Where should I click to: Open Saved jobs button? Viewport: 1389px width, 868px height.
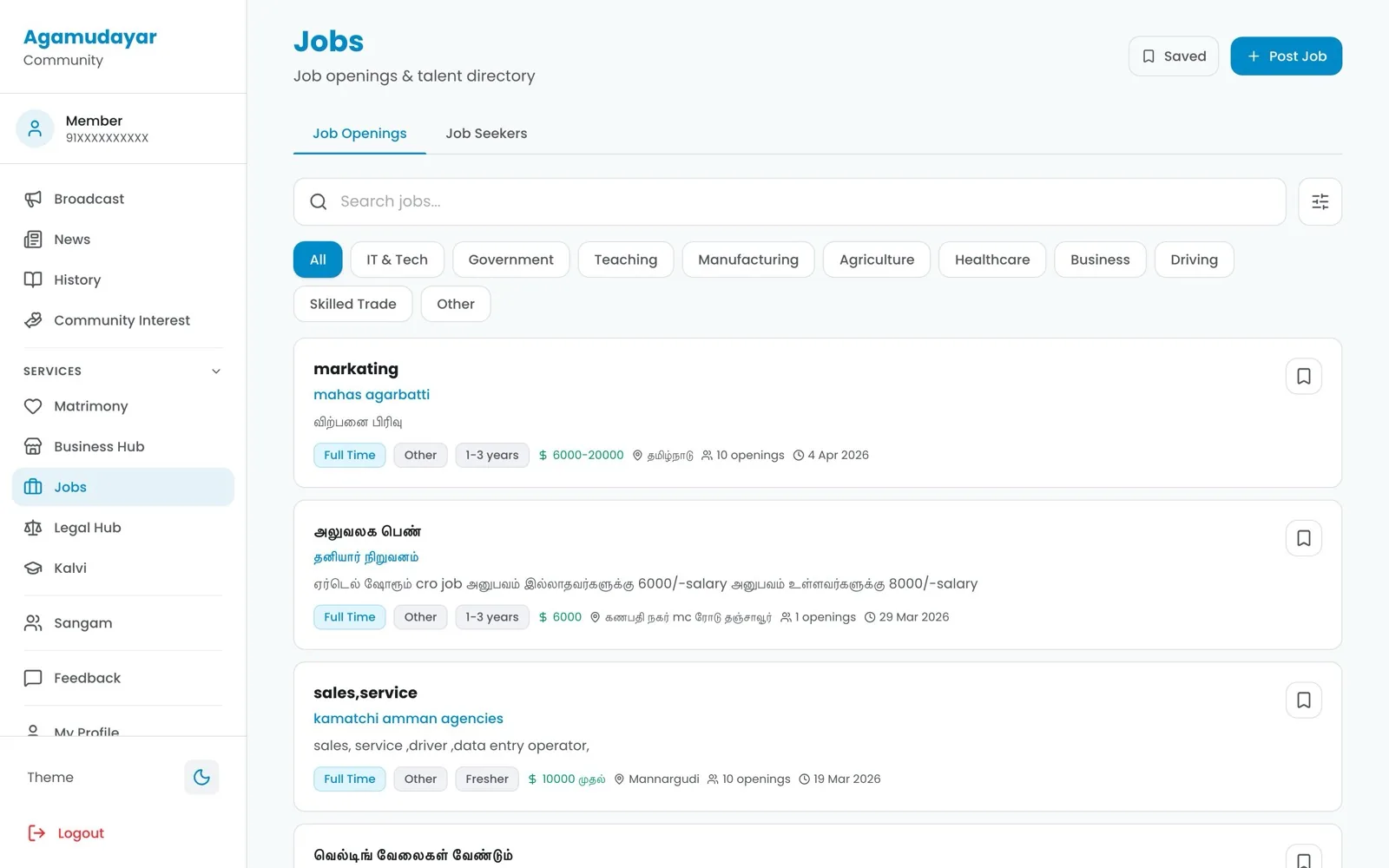(x=1173, y=56)
